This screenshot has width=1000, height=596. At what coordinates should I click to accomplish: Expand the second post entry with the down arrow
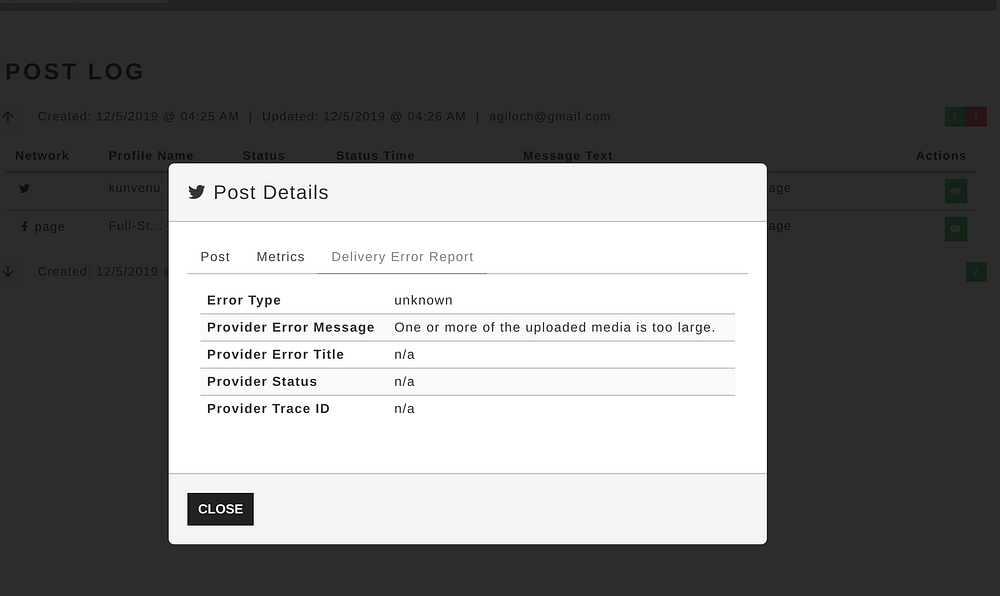(8, 271)
